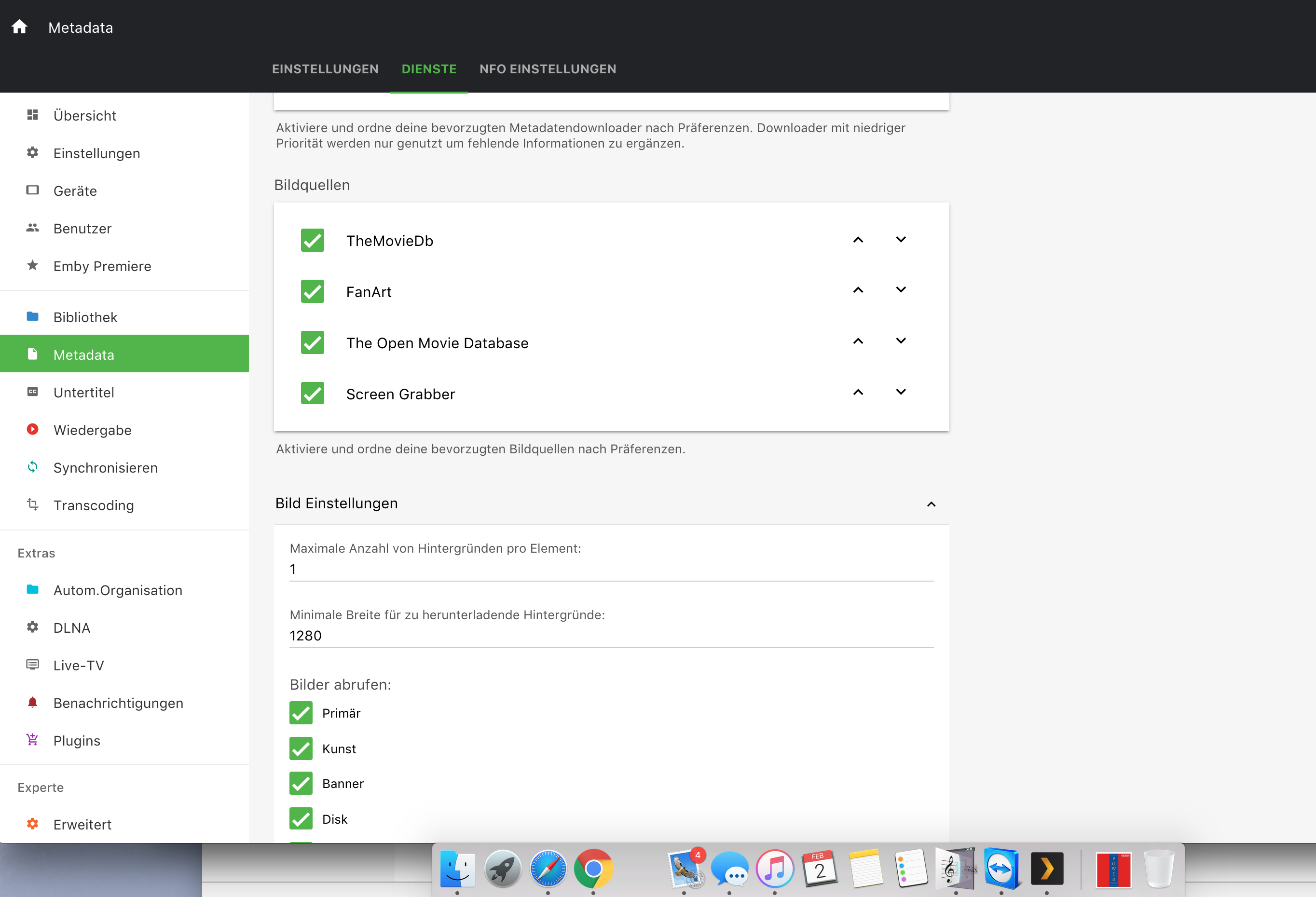
Task: Open Erweitert under Experte
Action: (124, 825)
